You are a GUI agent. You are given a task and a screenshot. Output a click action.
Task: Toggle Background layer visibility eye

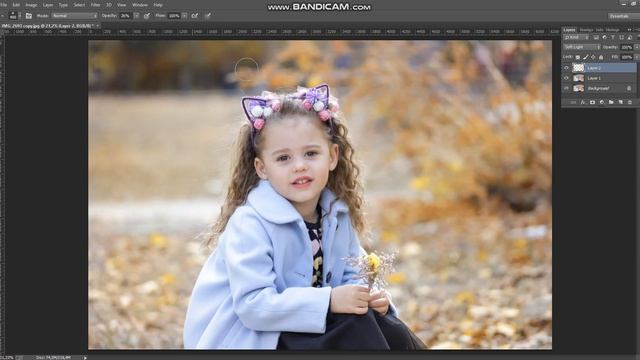coord(566,88)
